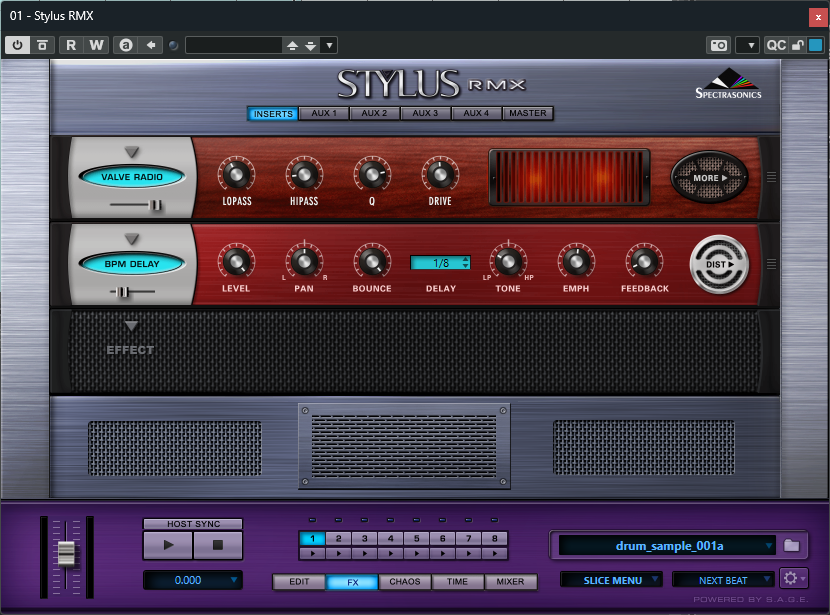Viewport: 830px width, 615px height.
Task: Enable Read automation (R) button
Action: pyautogui.click(x=71, y=45)
